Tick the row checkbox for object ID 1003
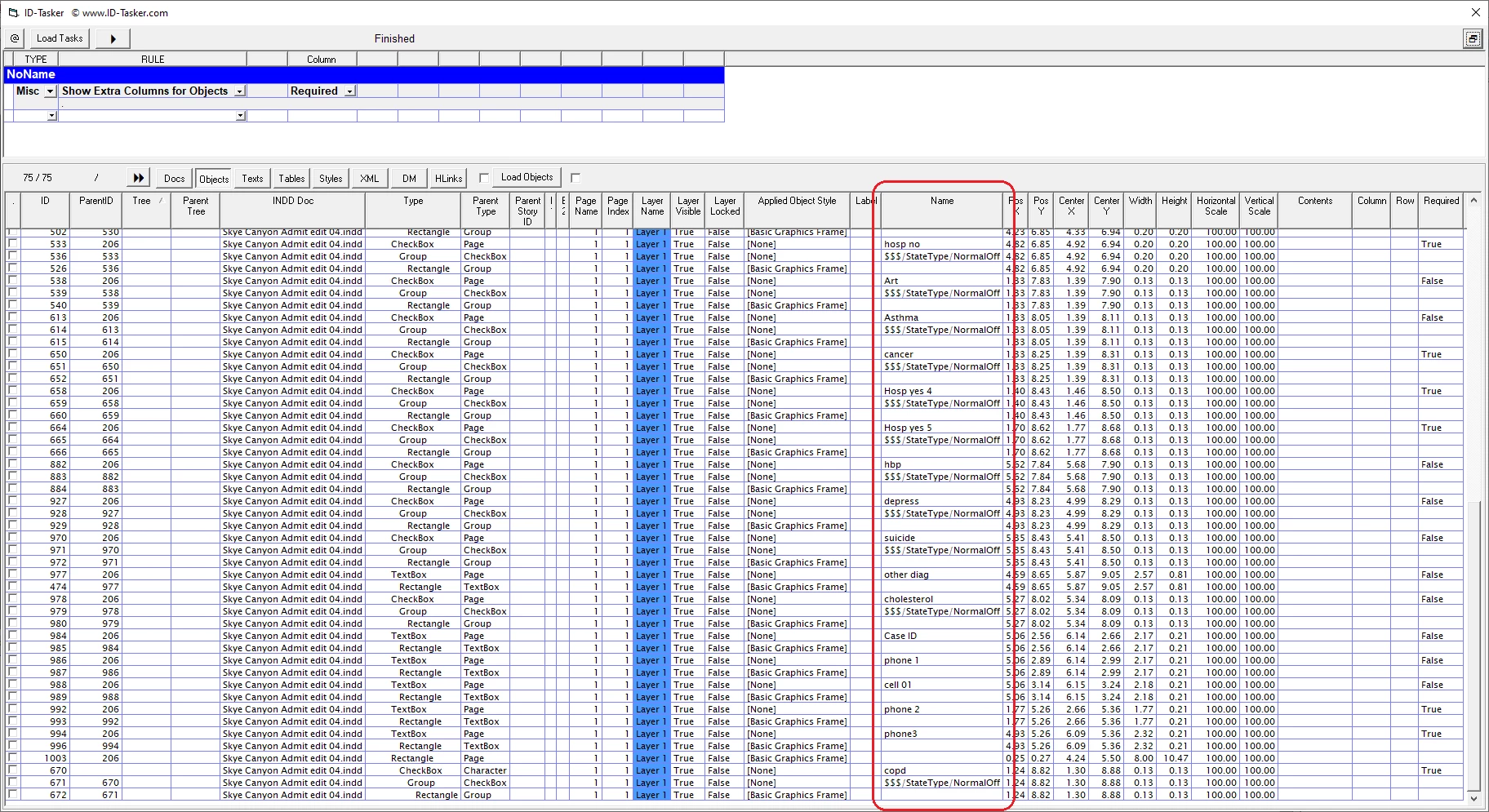This screenshot has height=812, width=1489. click(x=12, y=757)
